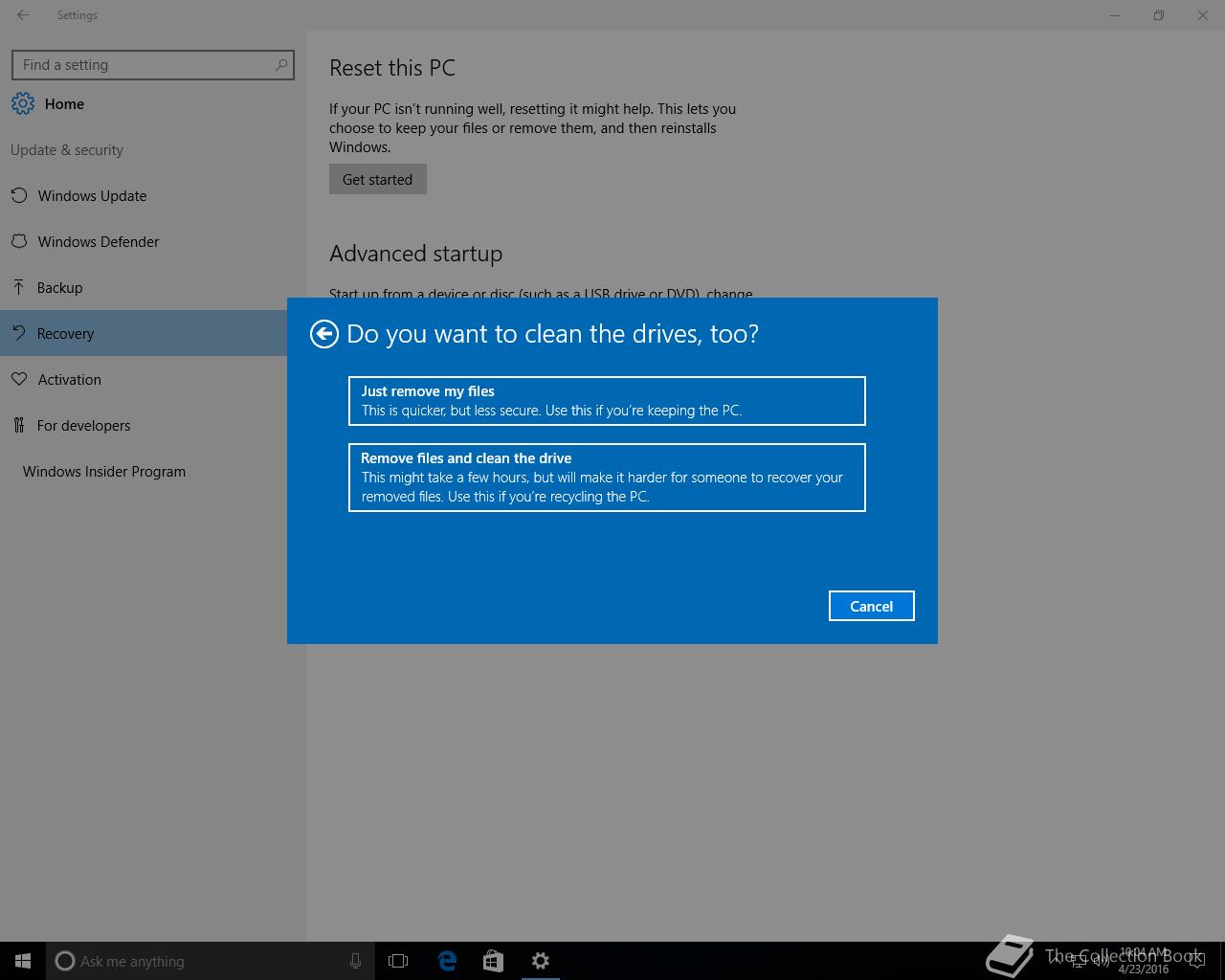Minimize the Settings window

pyautogui.click(x=1115, y=15)
